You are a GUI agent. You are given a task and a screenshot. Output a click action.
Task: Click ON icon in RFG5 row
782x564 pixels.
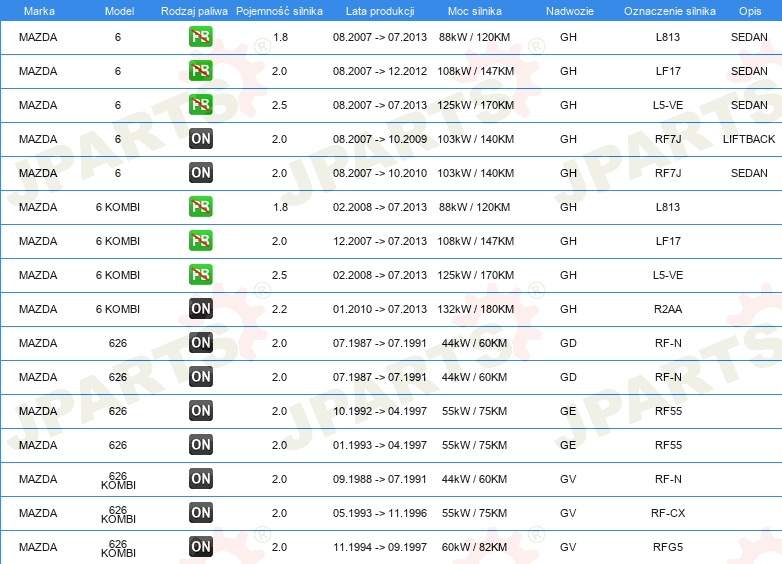200,547
